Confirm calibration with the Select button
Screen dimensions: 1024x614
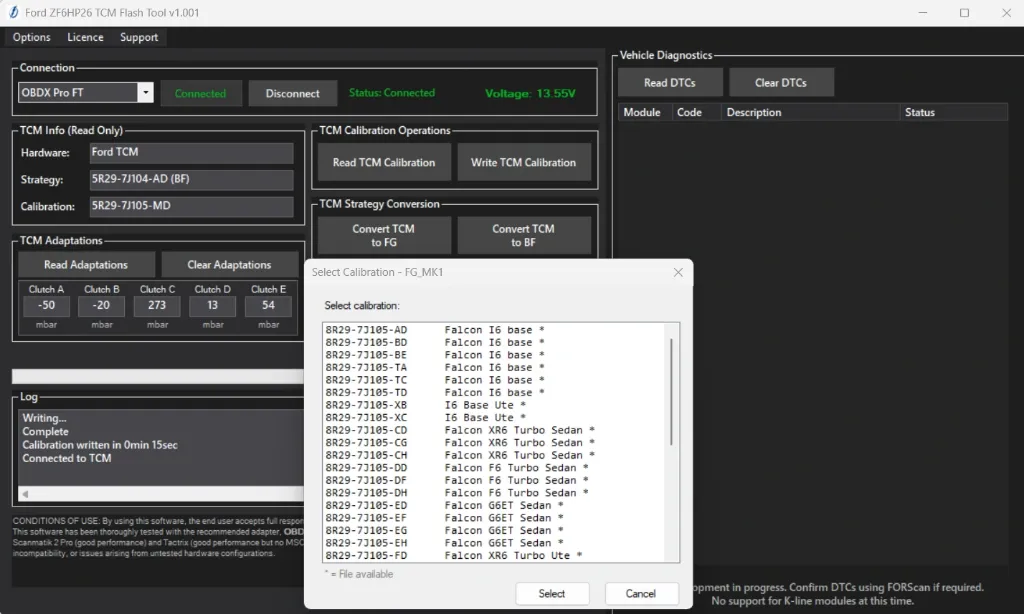553,592
